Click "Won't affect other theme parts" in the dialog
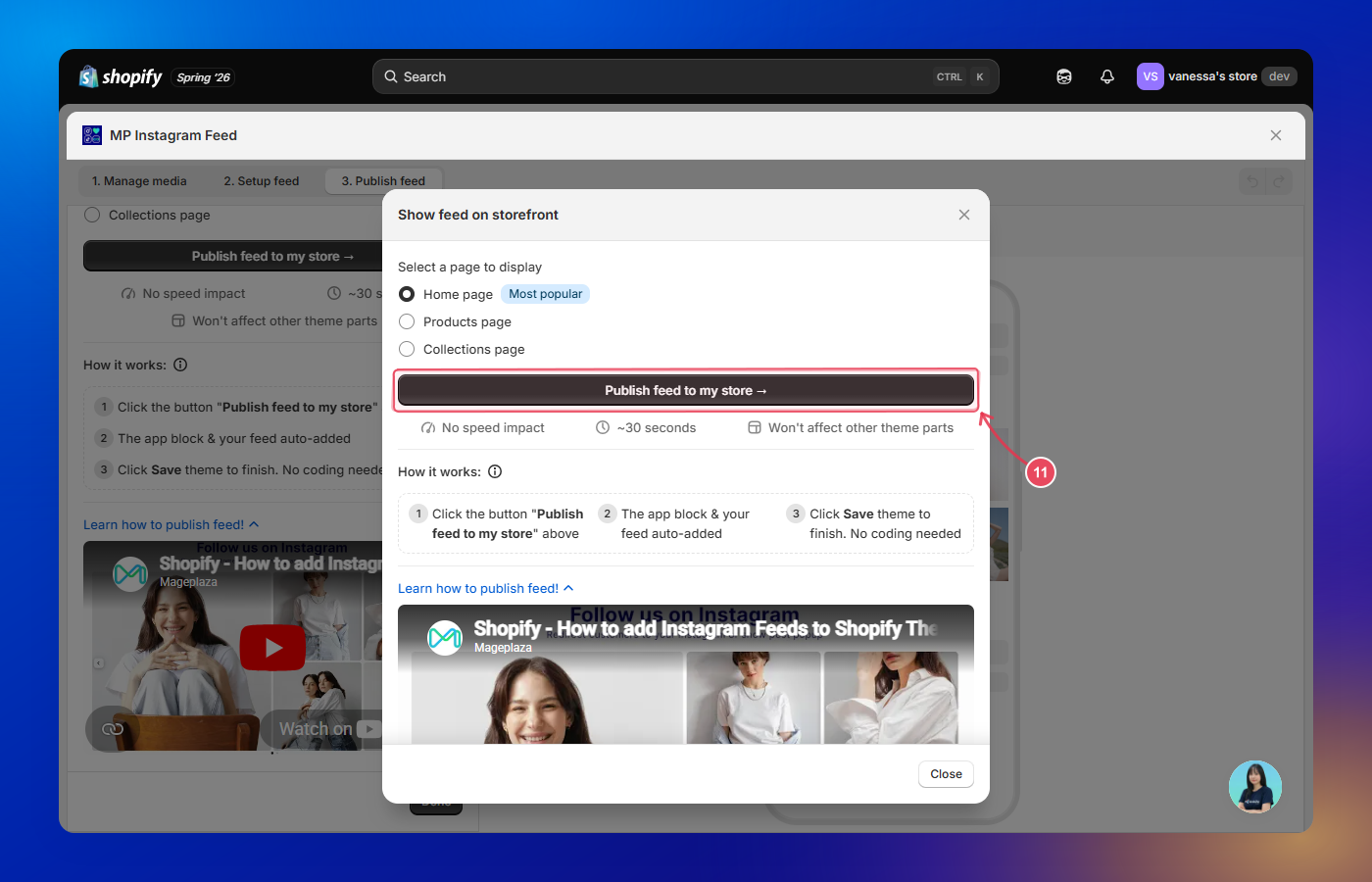1372x882 pixels. pos(860,428)
